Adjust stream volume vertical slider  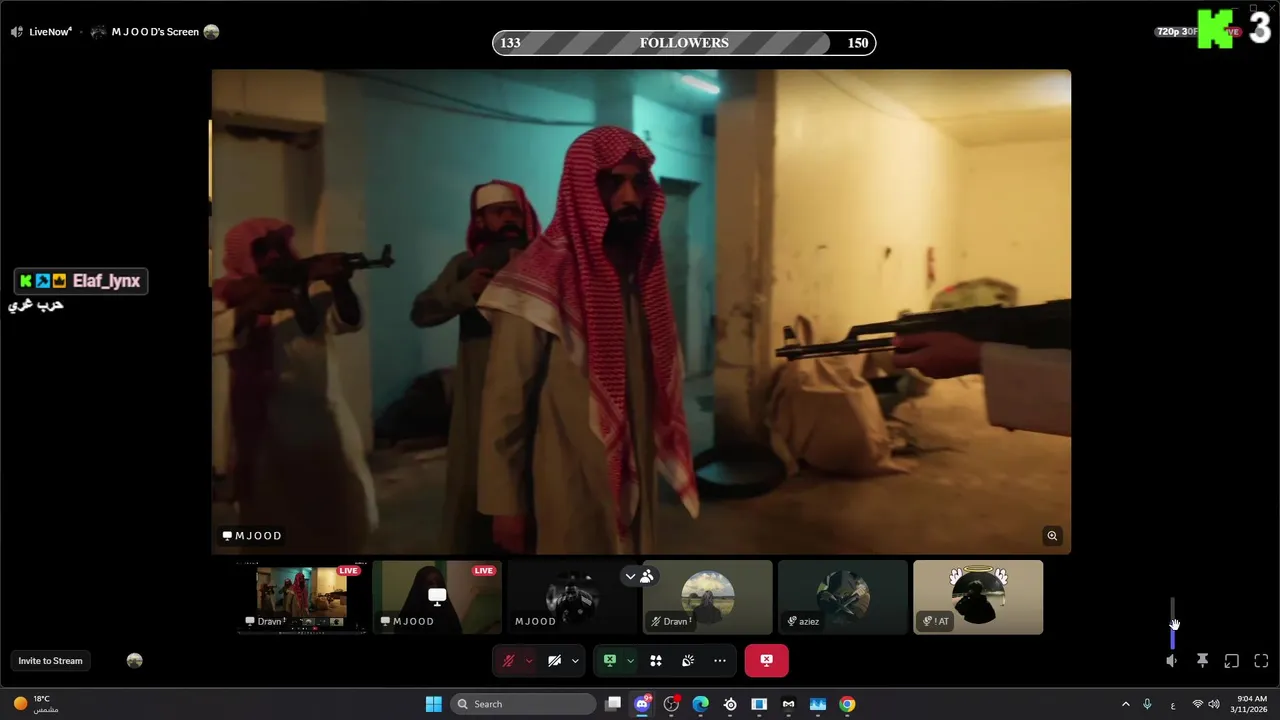pos(1173,623)
